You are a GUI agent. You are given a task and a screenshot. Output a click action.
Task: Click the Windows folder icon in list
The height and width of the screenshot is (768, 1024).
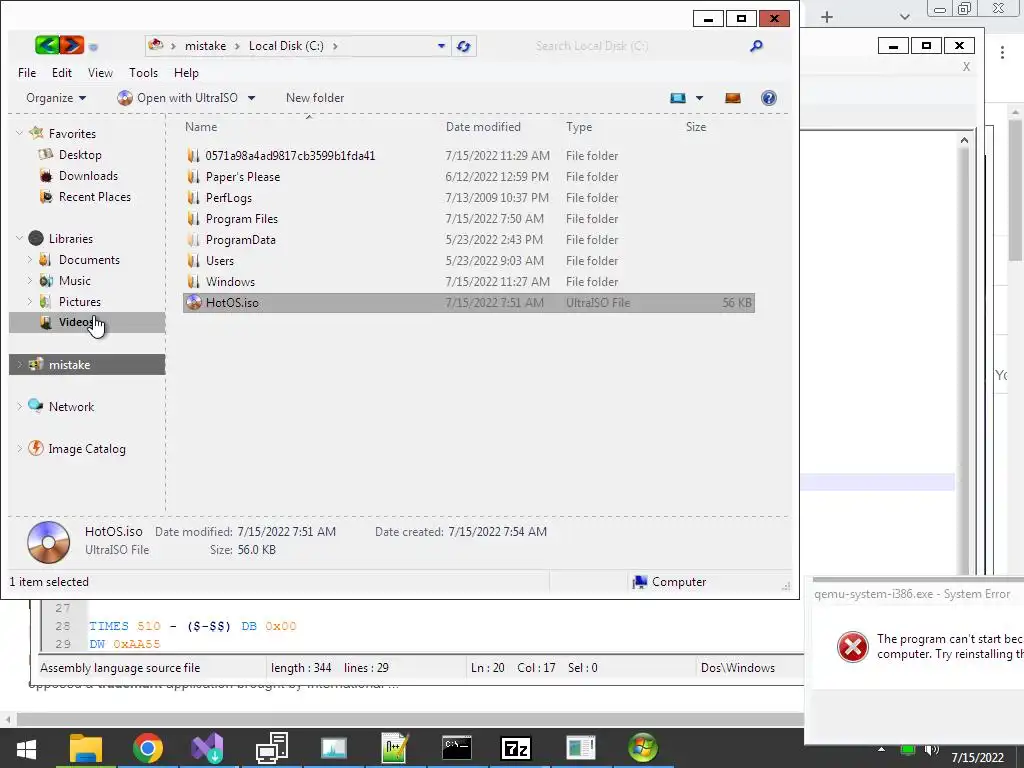193,281
